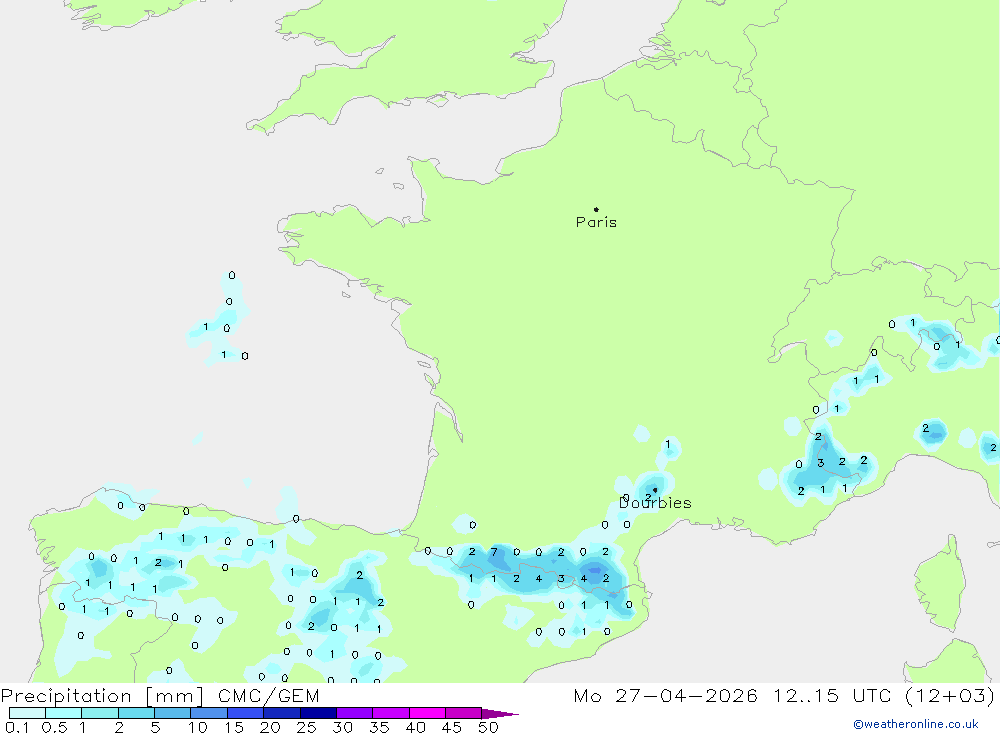Pick the 1–2 mm legend color swatch
The width and height of the screenshot is (1000, 733).
tap(99, 713)
